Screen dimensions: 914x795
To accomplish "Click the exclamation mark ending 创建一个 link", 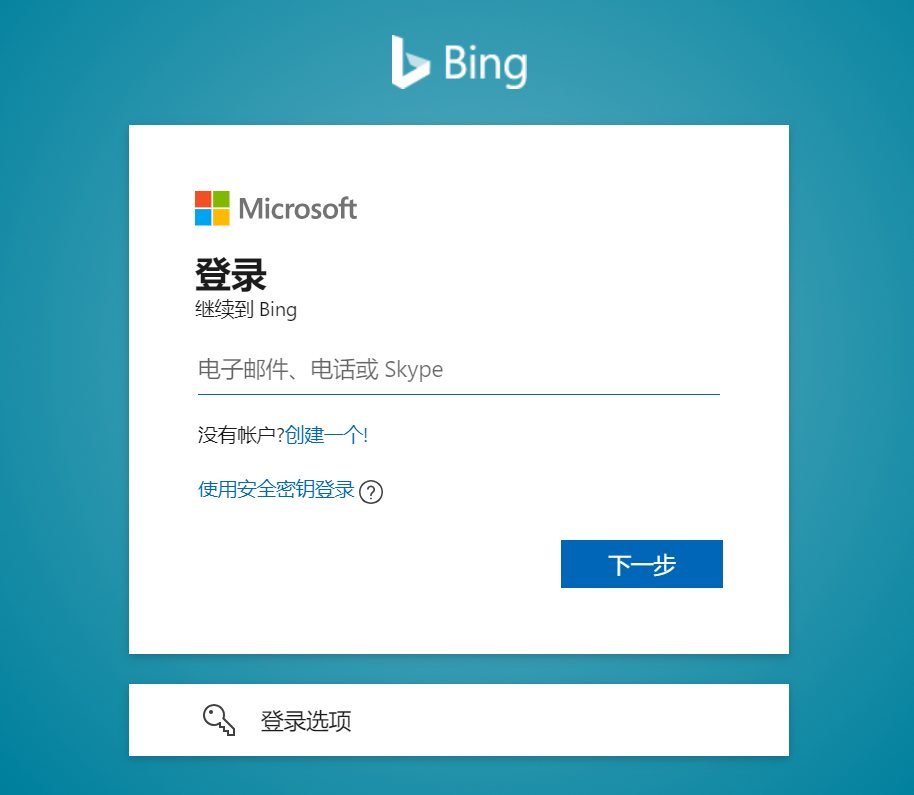I will pyautogui.click(x=365, y=435).
